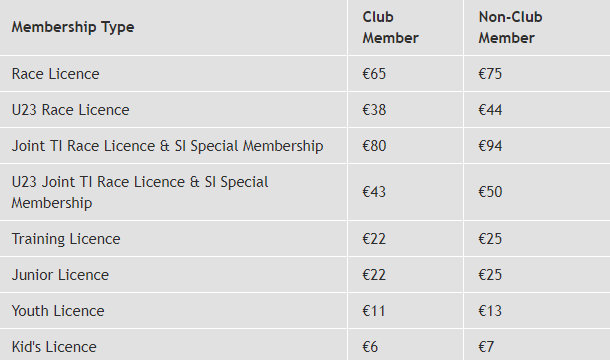
Task: Click the €65 Race Licence club price
Action: (x=374, y=74)
